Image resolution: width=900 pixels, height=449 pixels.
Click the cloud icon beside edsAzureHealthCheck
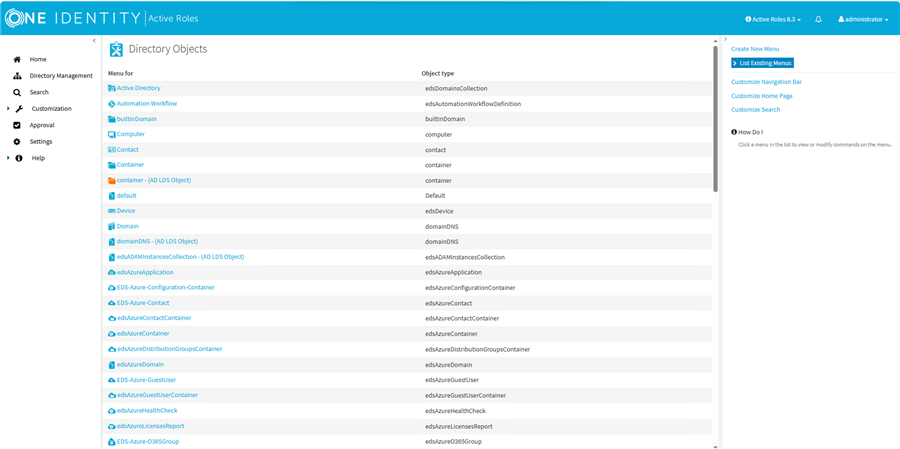pos(111,411)
